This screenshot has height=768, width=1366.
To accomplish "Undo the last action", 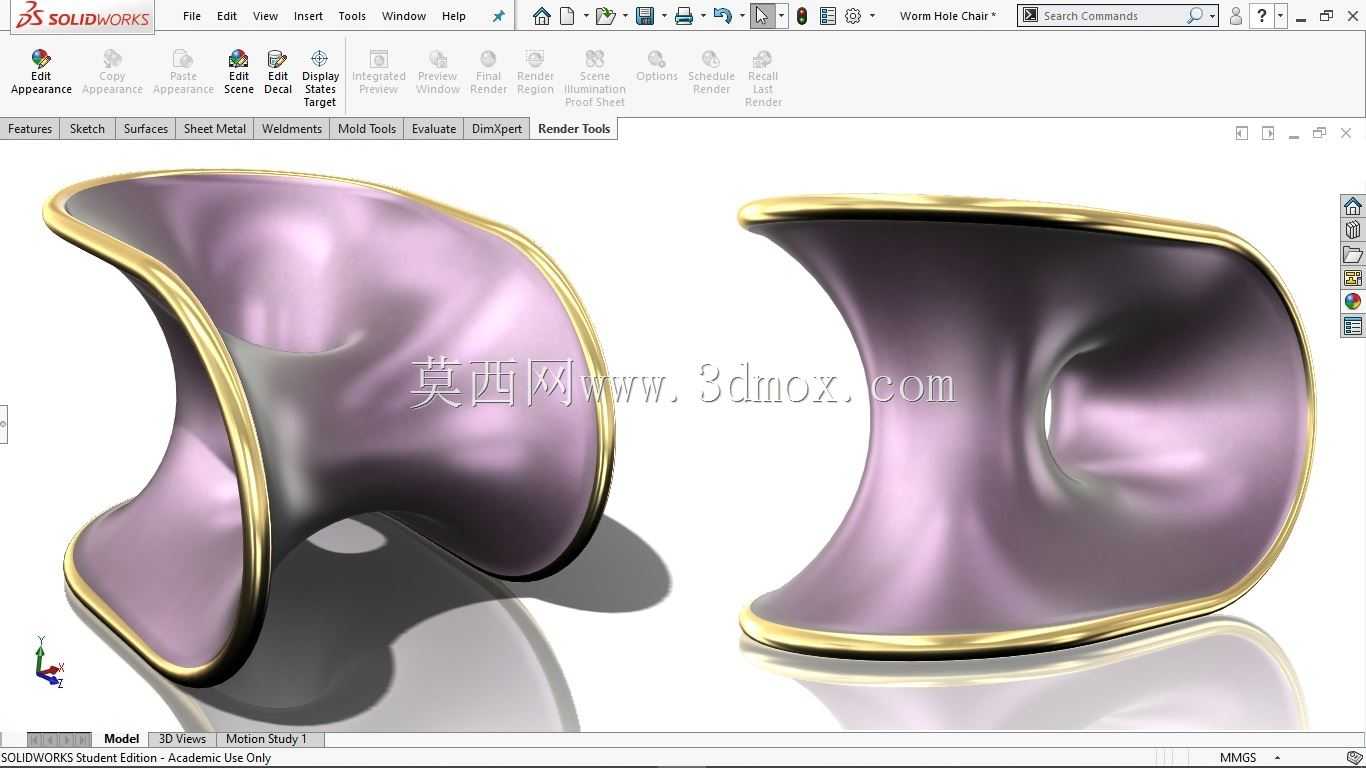I will (723, 16).
